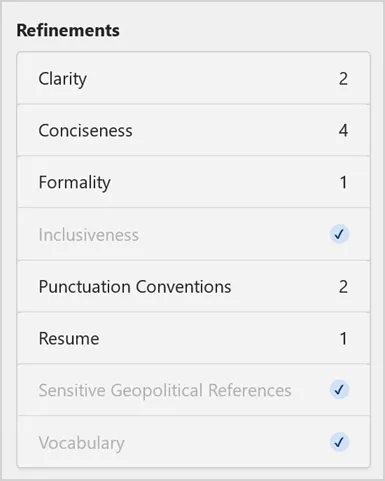Click the Inclusiveness label text
Image resolution: width=385 pixels, height=481 pixels.
89,235
